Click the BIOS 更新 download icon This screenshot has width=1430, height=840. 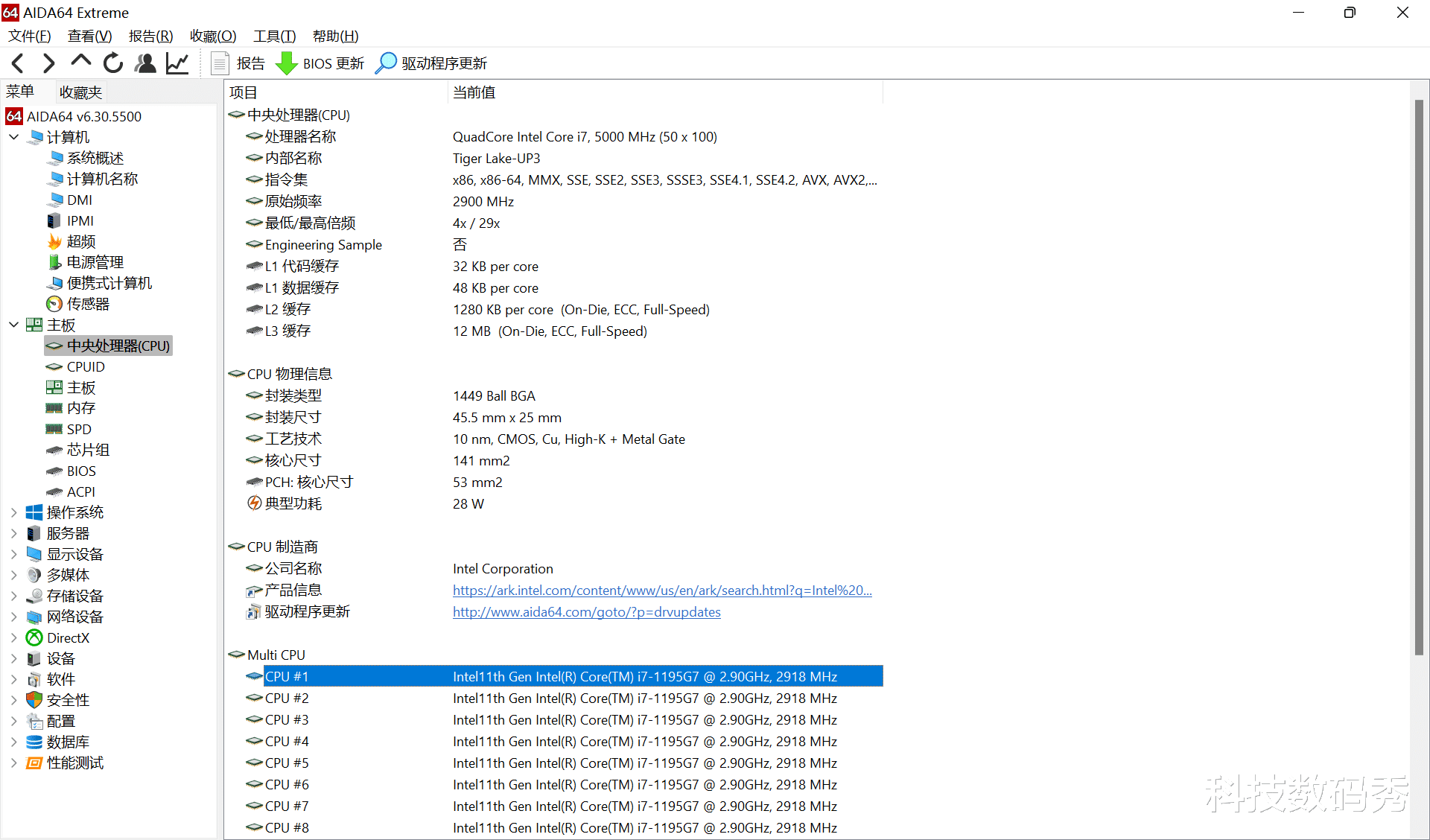(286, 63)
